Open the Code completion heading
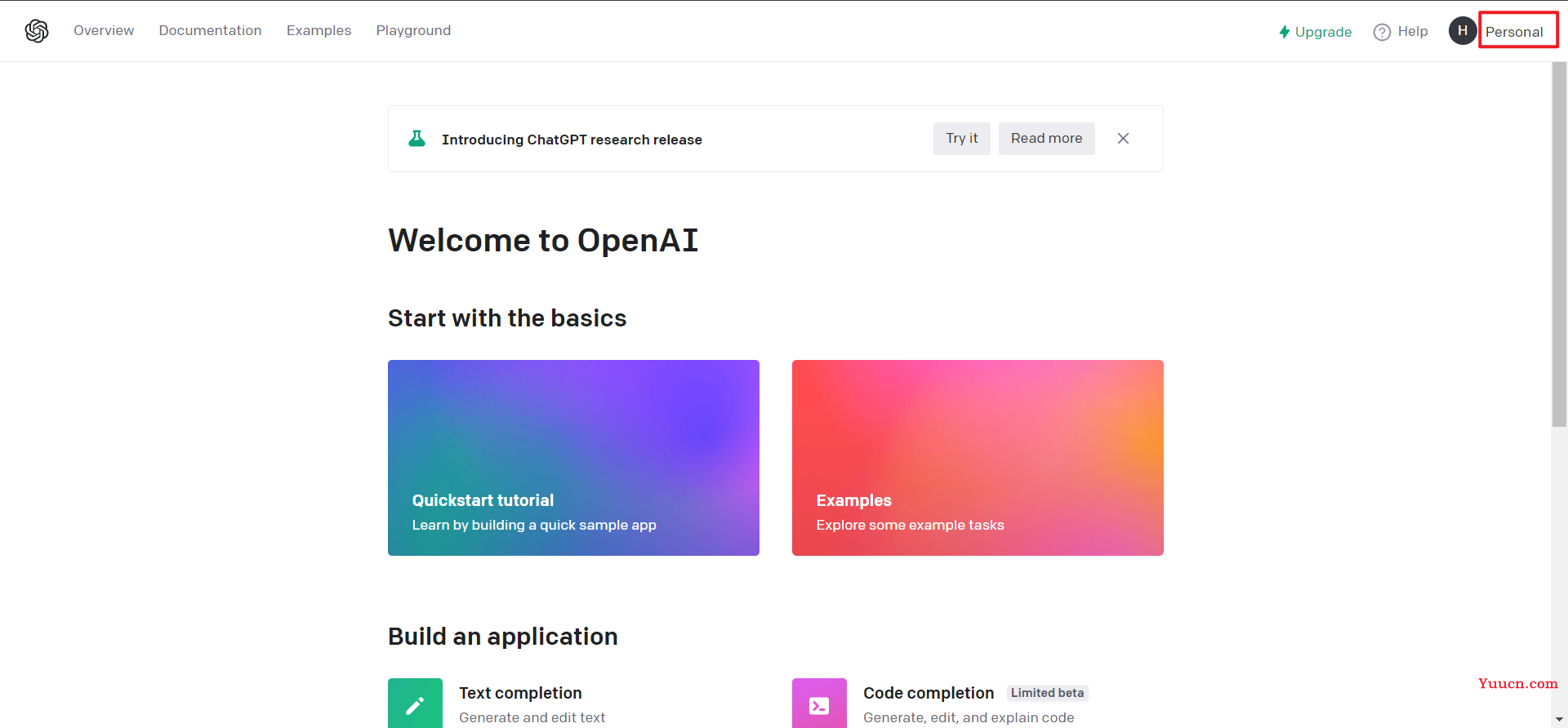 click(929, 693)
